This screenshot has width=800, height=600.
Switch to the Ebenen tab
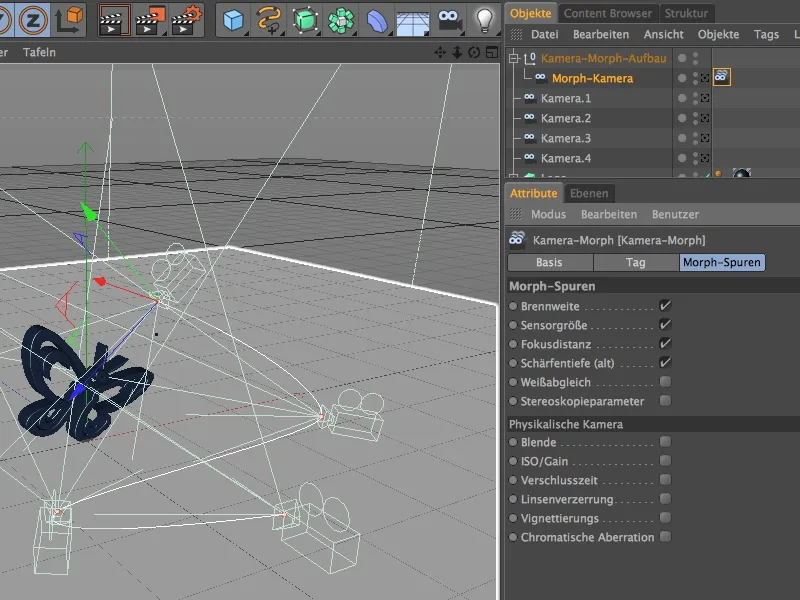pyautogui.click(x=589, y=193)
